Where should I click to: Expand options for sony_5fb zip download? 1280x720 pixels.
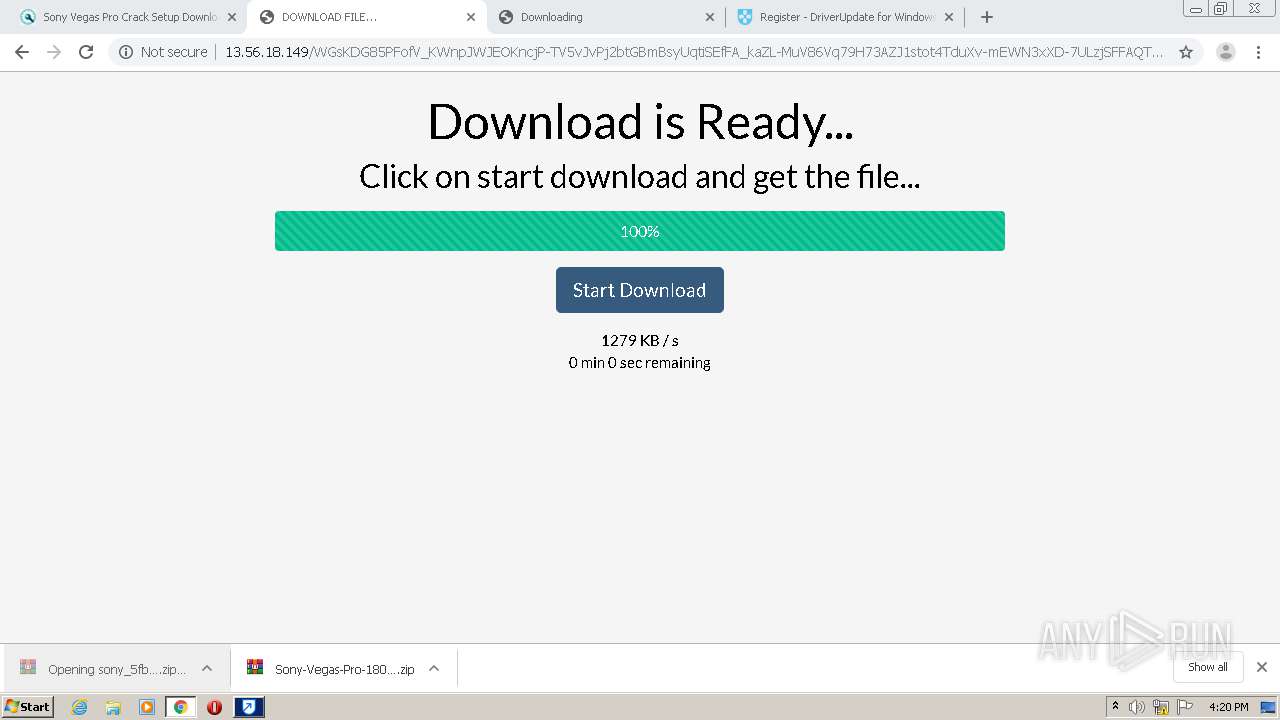coord(207,668)
